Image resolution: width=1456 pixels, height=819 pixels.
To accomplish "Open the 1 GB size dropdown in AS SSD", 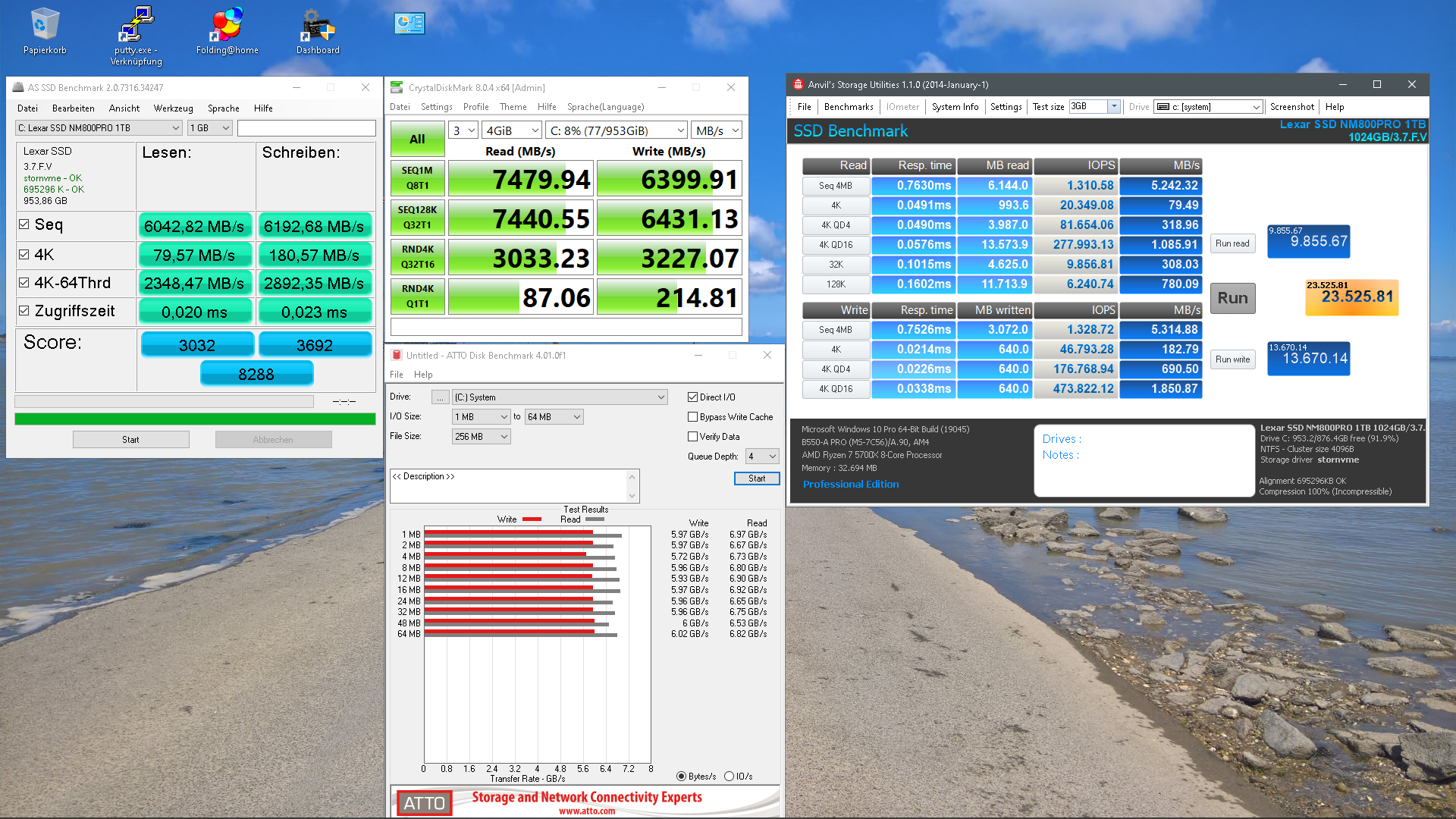I will [210, 128].
